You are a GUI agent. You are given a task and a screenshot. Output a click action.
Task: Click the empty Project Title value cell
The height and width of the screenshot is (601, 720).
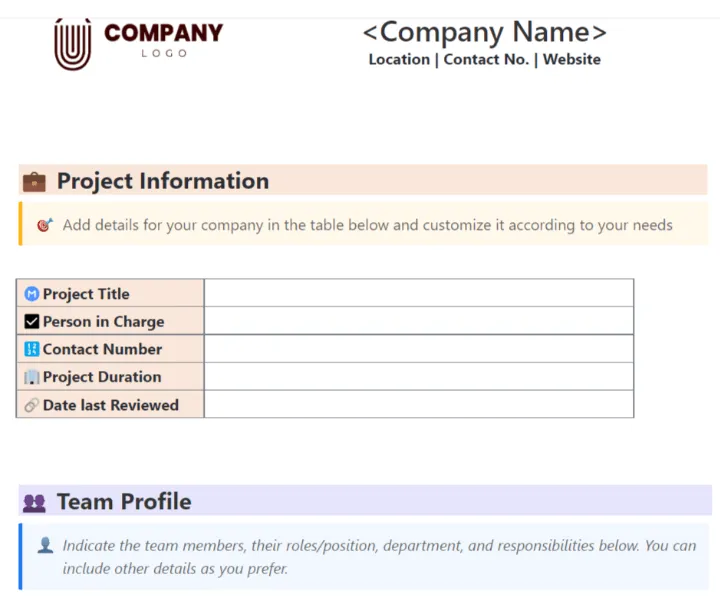coord(419,293)
